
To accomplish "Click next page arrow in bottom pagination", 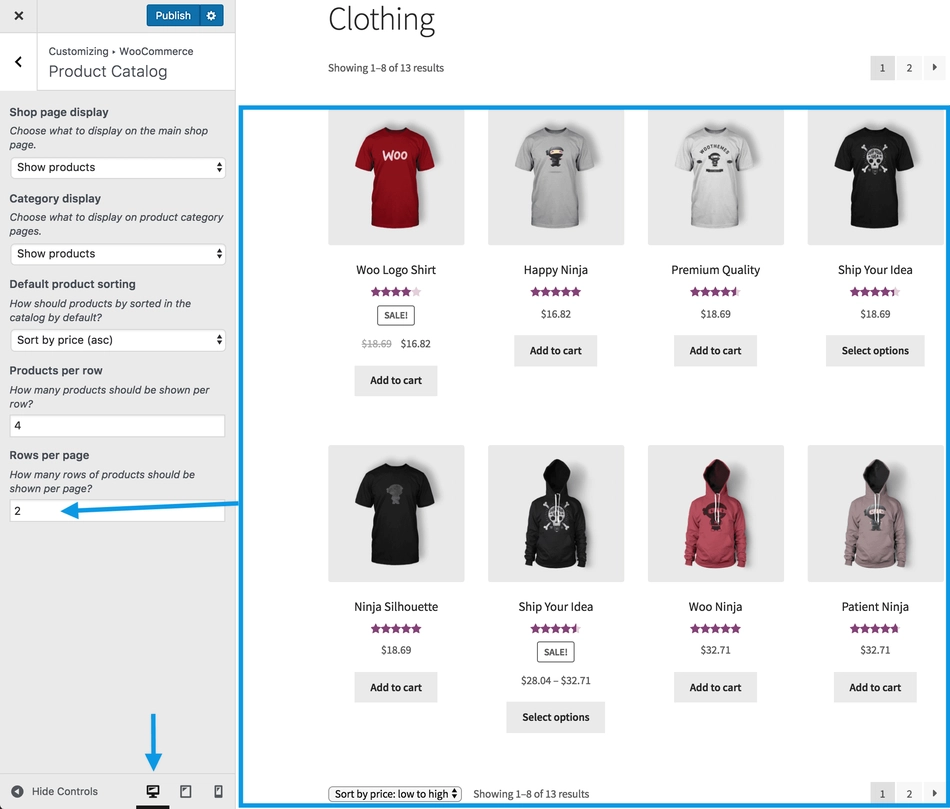I will pos(934,794).
